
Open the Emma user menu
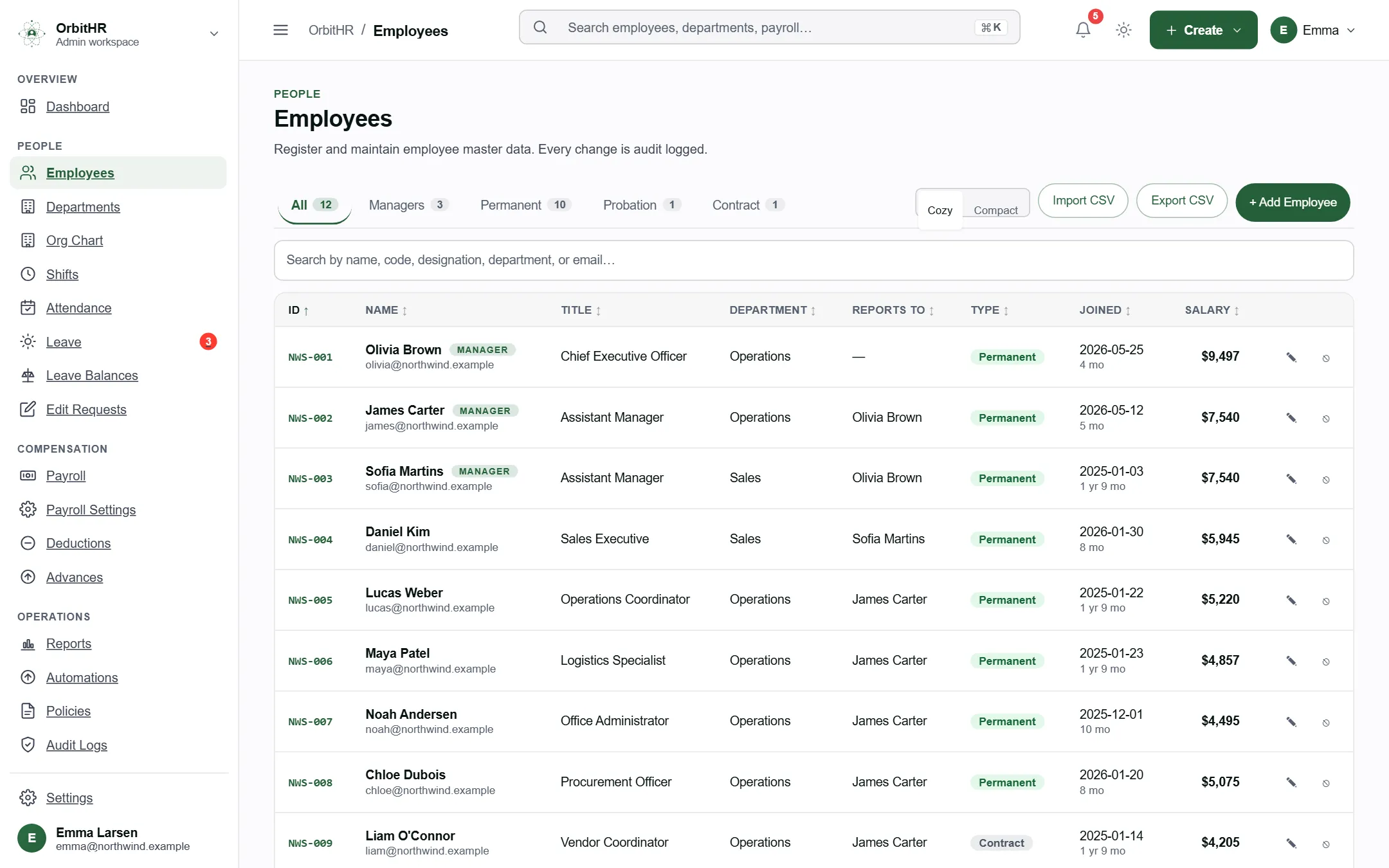(1313, 30)
